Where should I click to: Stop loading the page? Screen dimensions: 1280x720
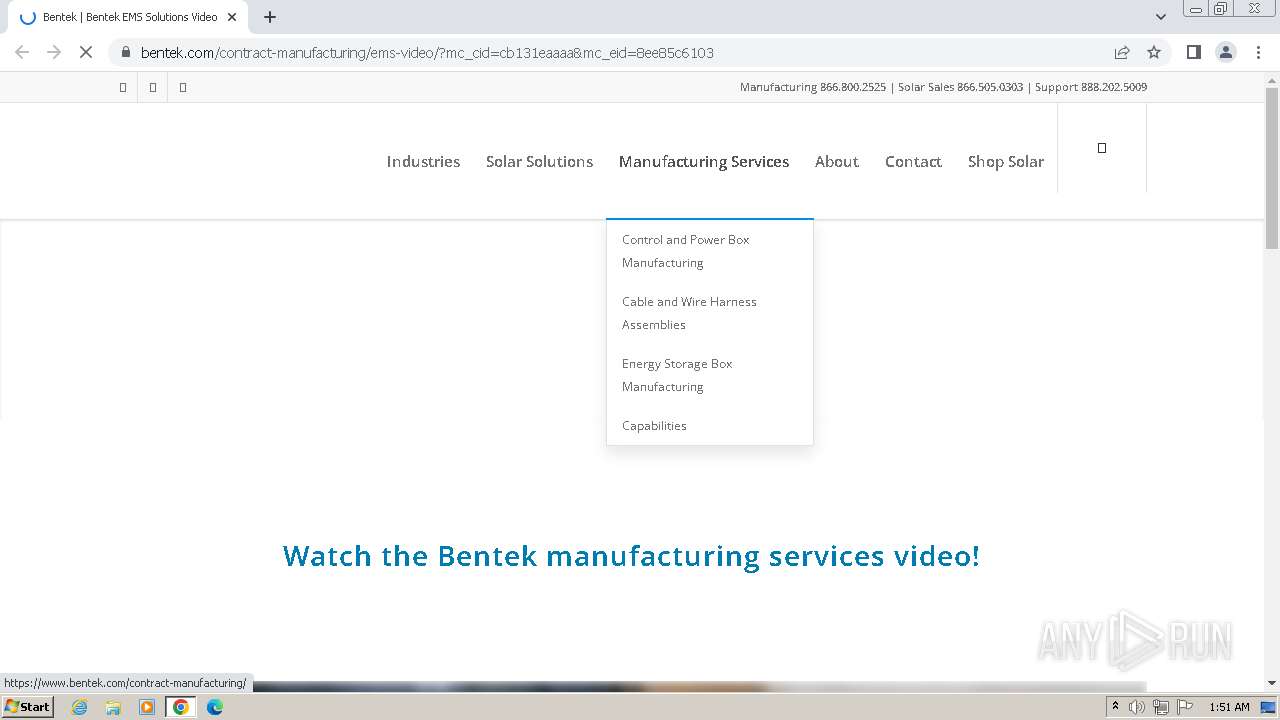pyautogui.click(x=86, y=52)
